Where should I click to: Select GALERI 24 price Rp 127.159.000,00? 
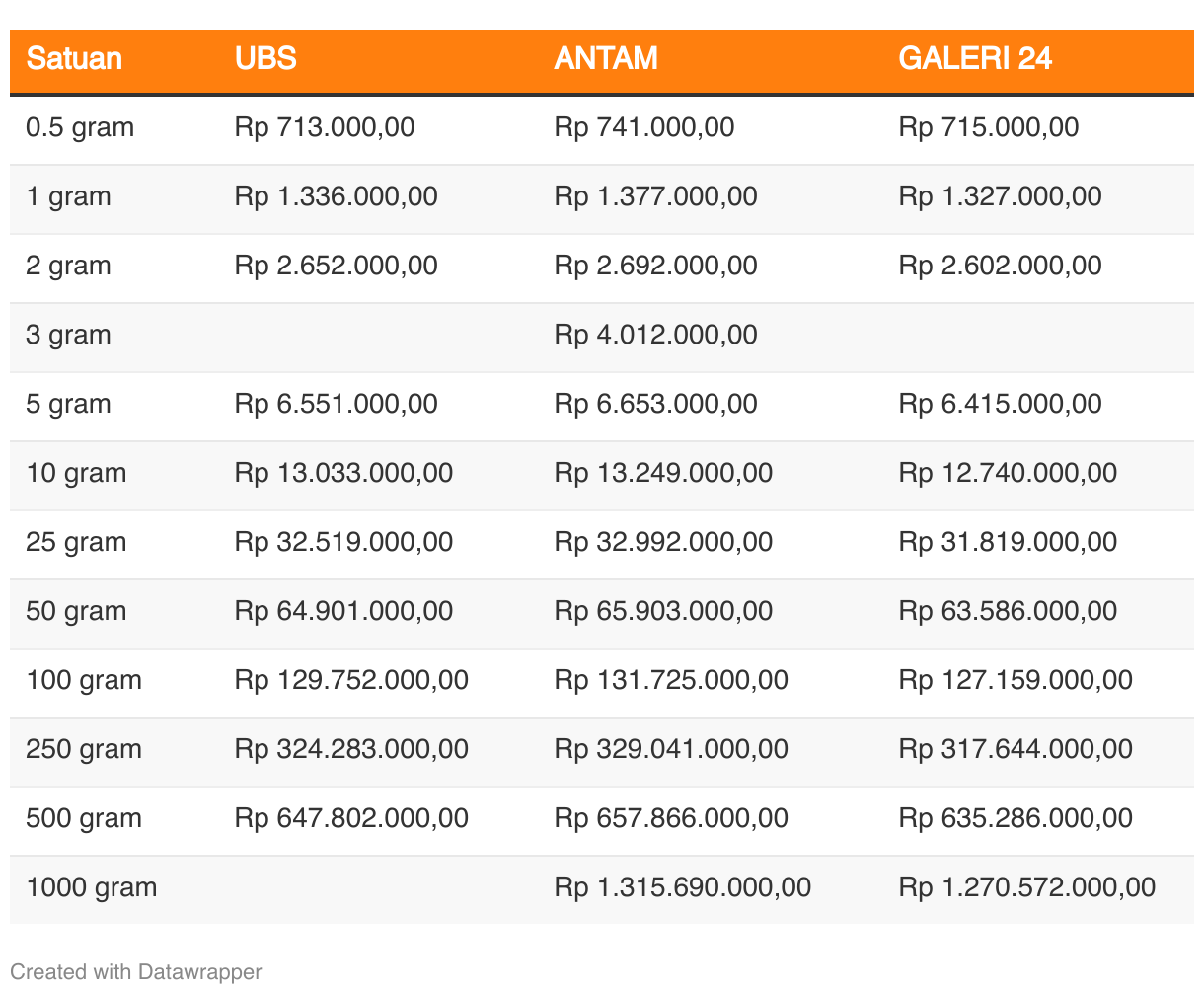(1016, 680)
